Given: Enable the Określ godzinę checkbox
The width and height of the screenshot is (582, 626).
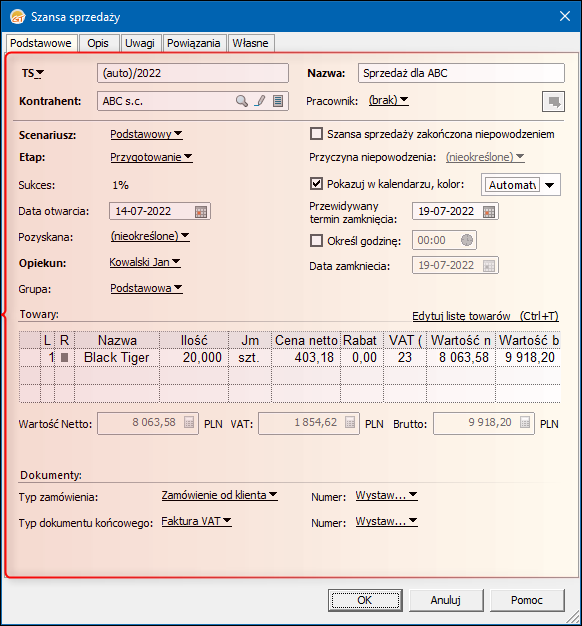Looking at the screenshot, I should [x=316, y=241].
